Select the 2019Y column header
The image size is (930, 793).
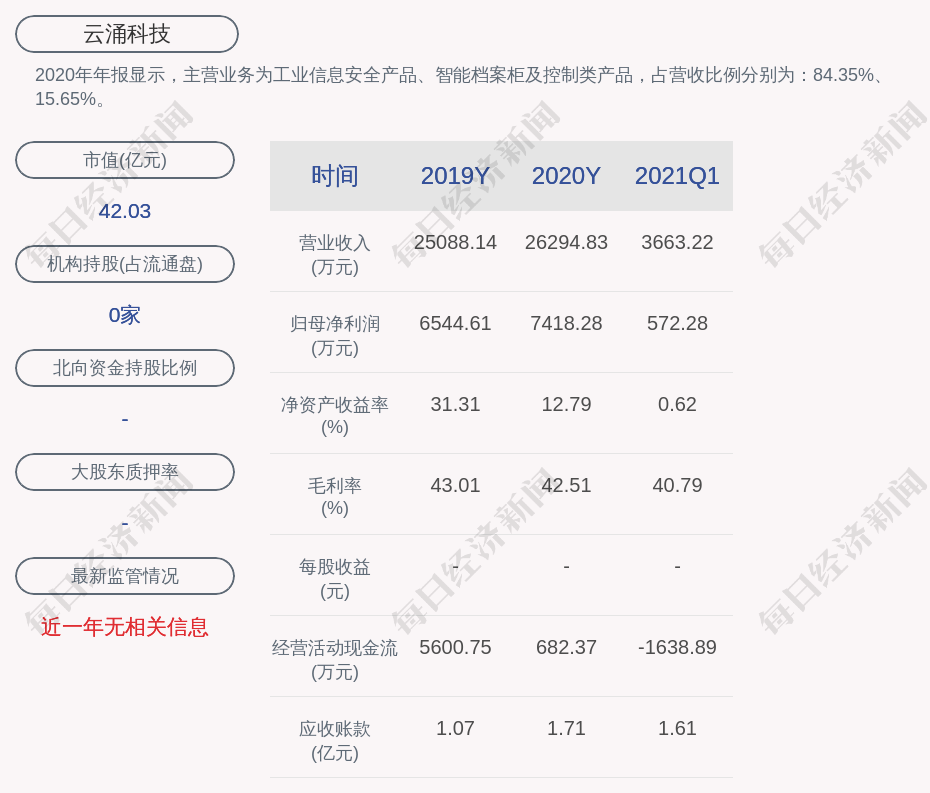click(x=455, y=176)
